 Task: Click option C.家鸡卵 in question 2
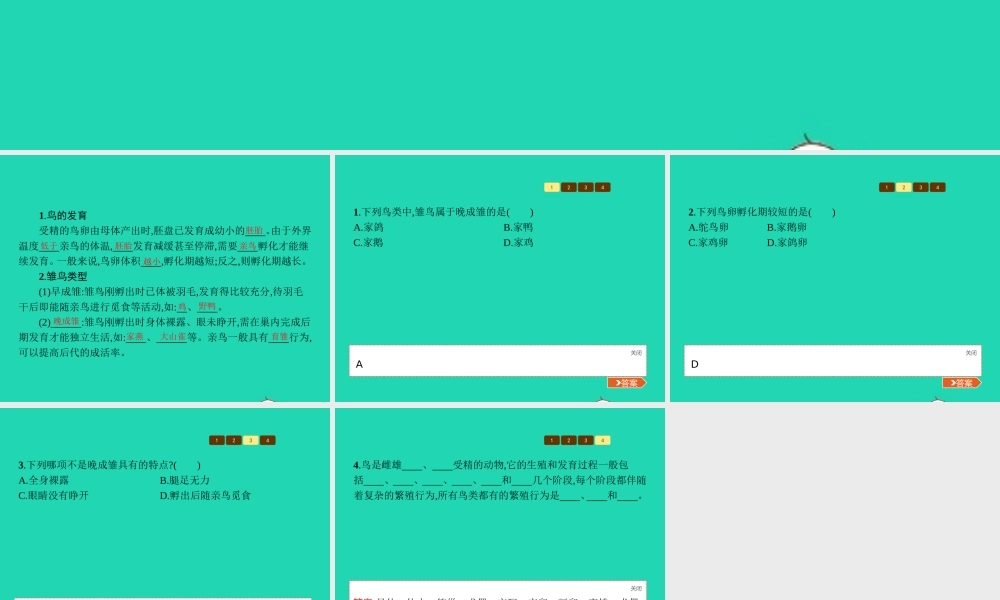tap(708, 243)
